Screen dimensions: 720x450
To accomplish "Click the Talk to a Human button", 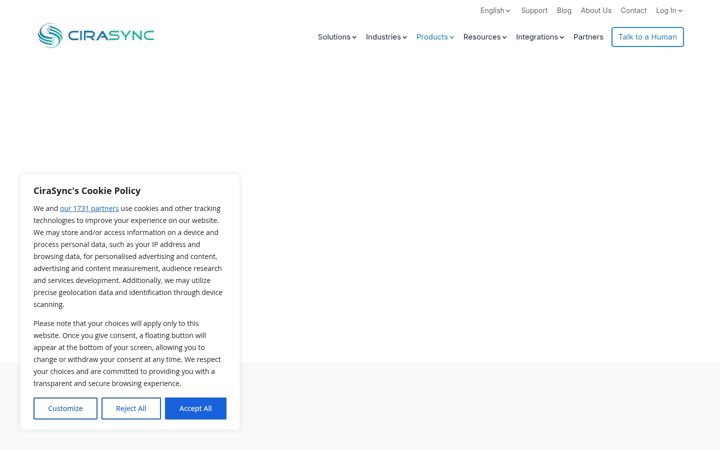I will tap(647, 37).
